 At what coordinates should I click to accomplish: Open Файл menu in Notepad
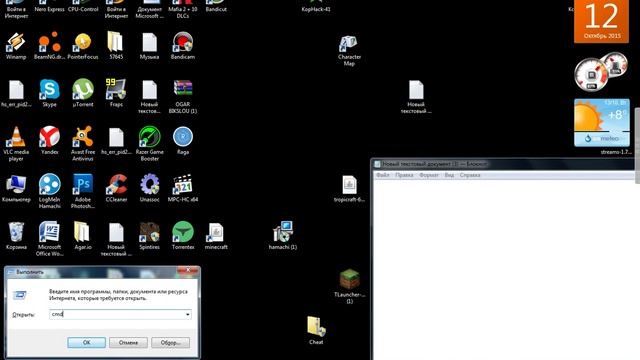pos(382,175)
